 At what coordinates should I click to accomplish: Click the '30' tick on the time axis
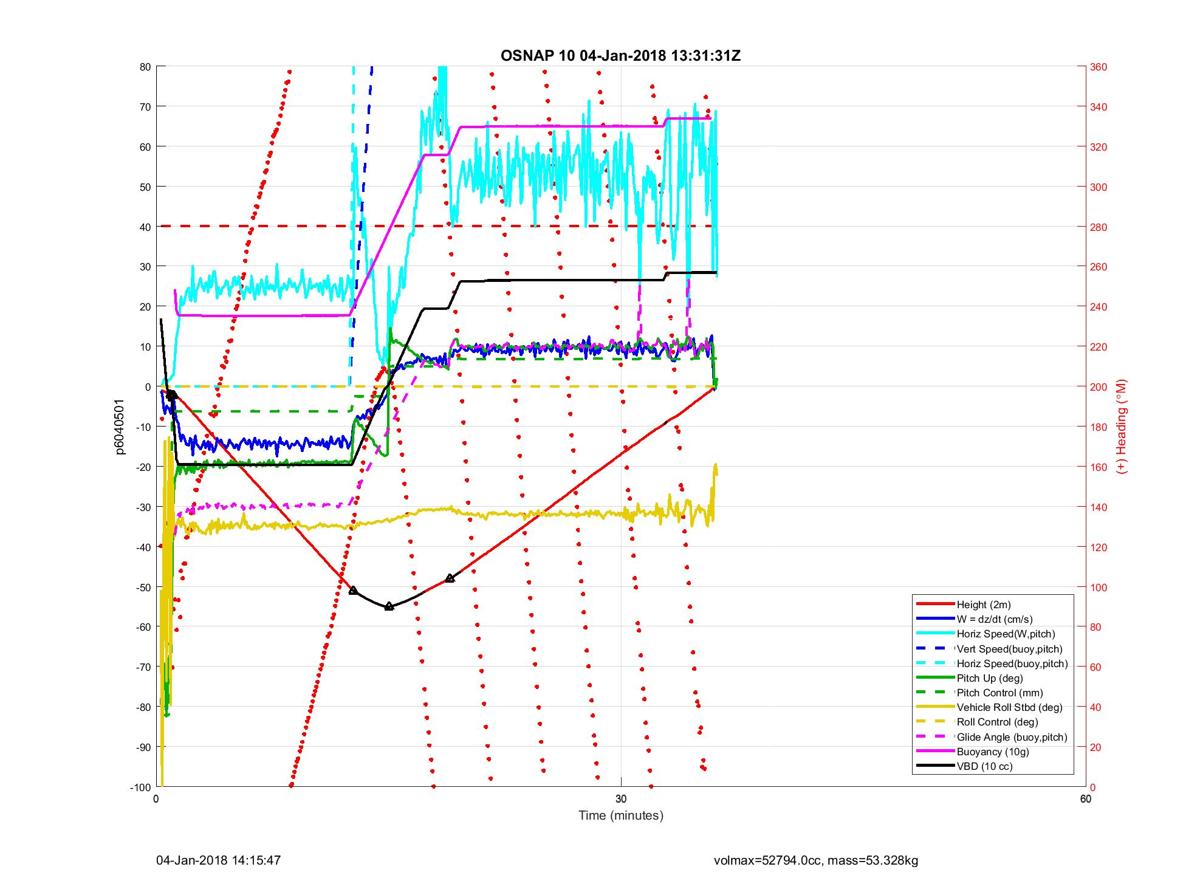[x=621, y=799]
